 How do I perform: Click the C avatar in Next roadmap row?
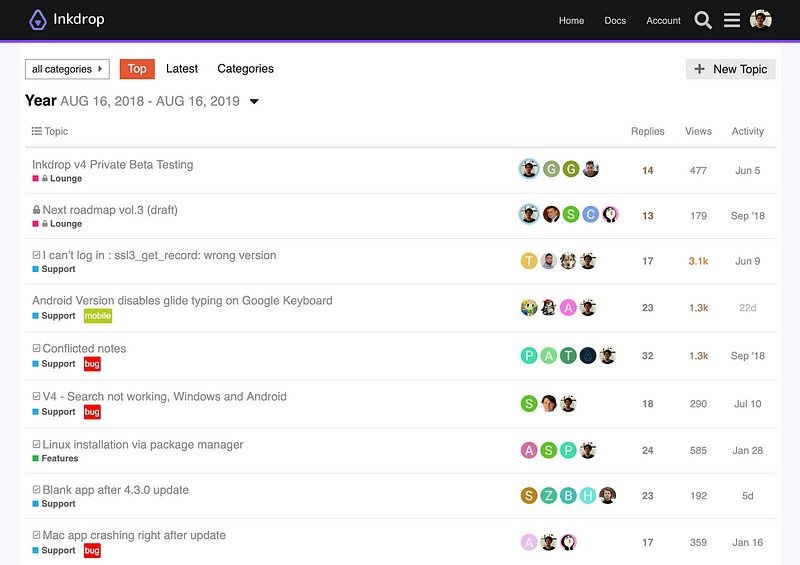click(x=591, y=214)
